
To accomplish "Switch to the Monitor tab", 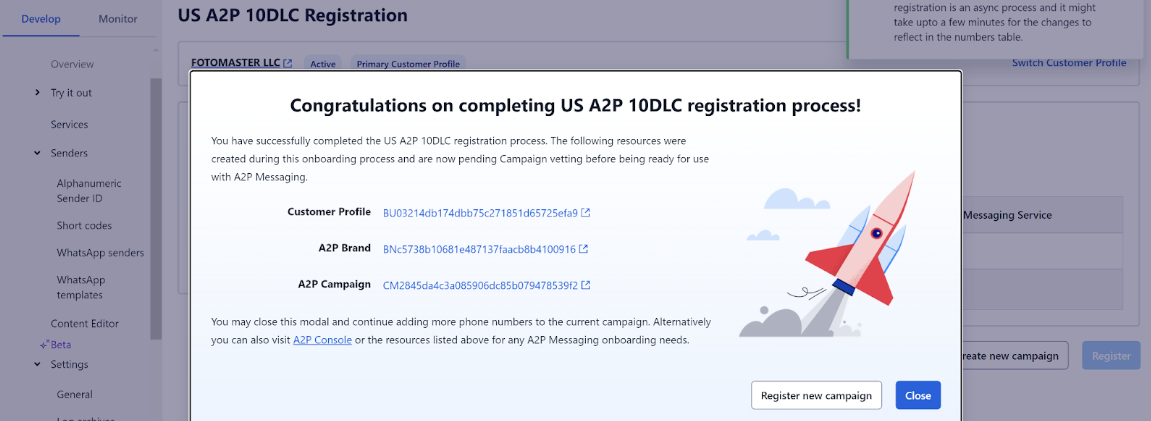I will click(117, 19).
